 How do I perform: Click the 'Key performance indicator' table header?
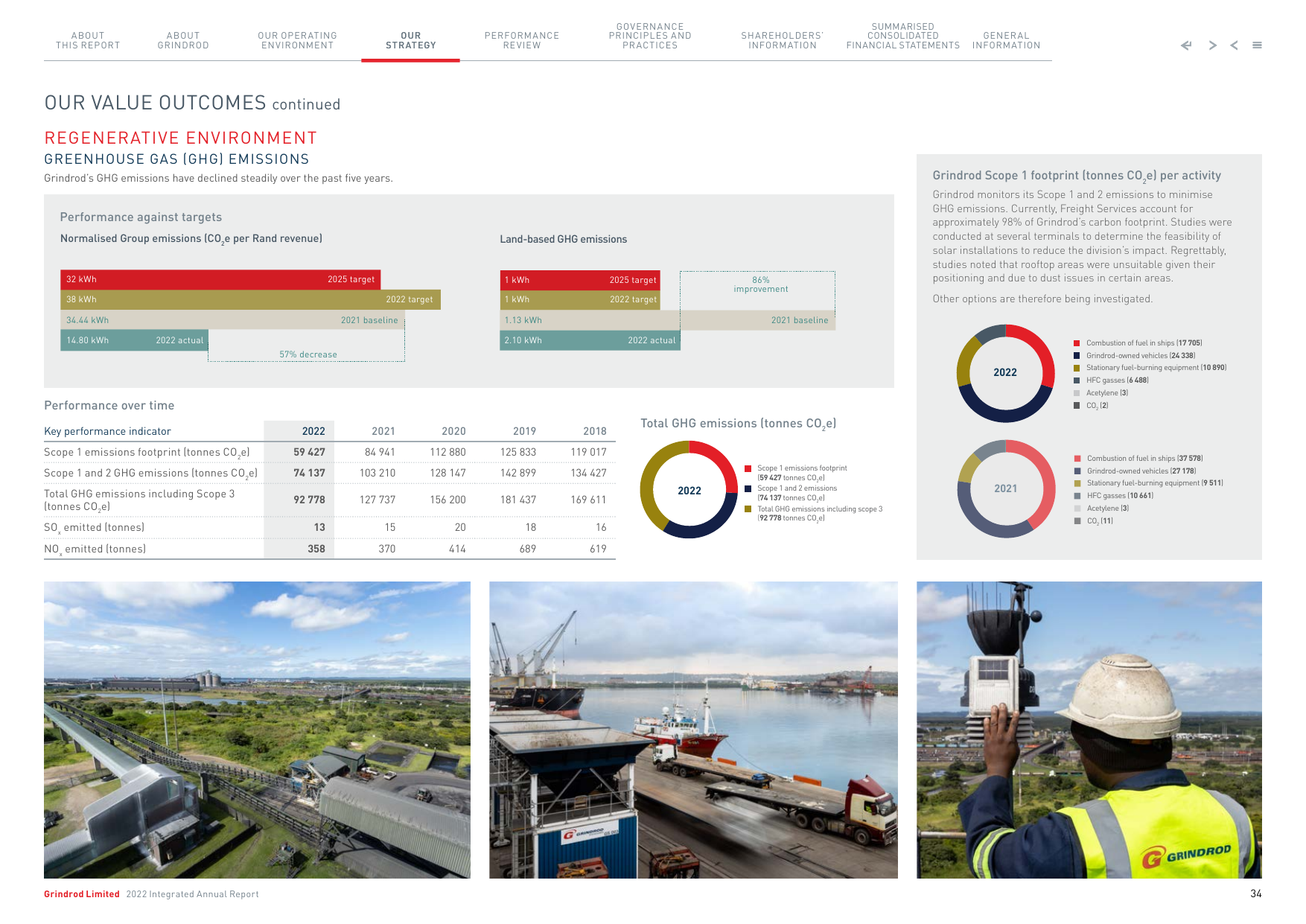click(107, 431)
